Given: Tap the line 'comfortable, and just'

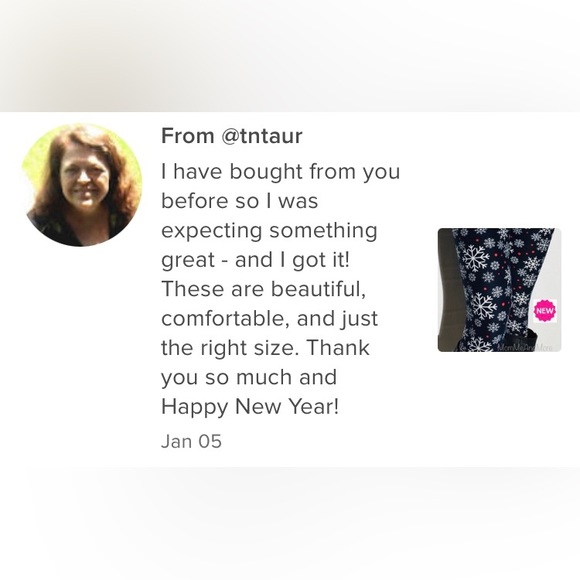Looking at the screenshot, I should (x=269, y=319).
